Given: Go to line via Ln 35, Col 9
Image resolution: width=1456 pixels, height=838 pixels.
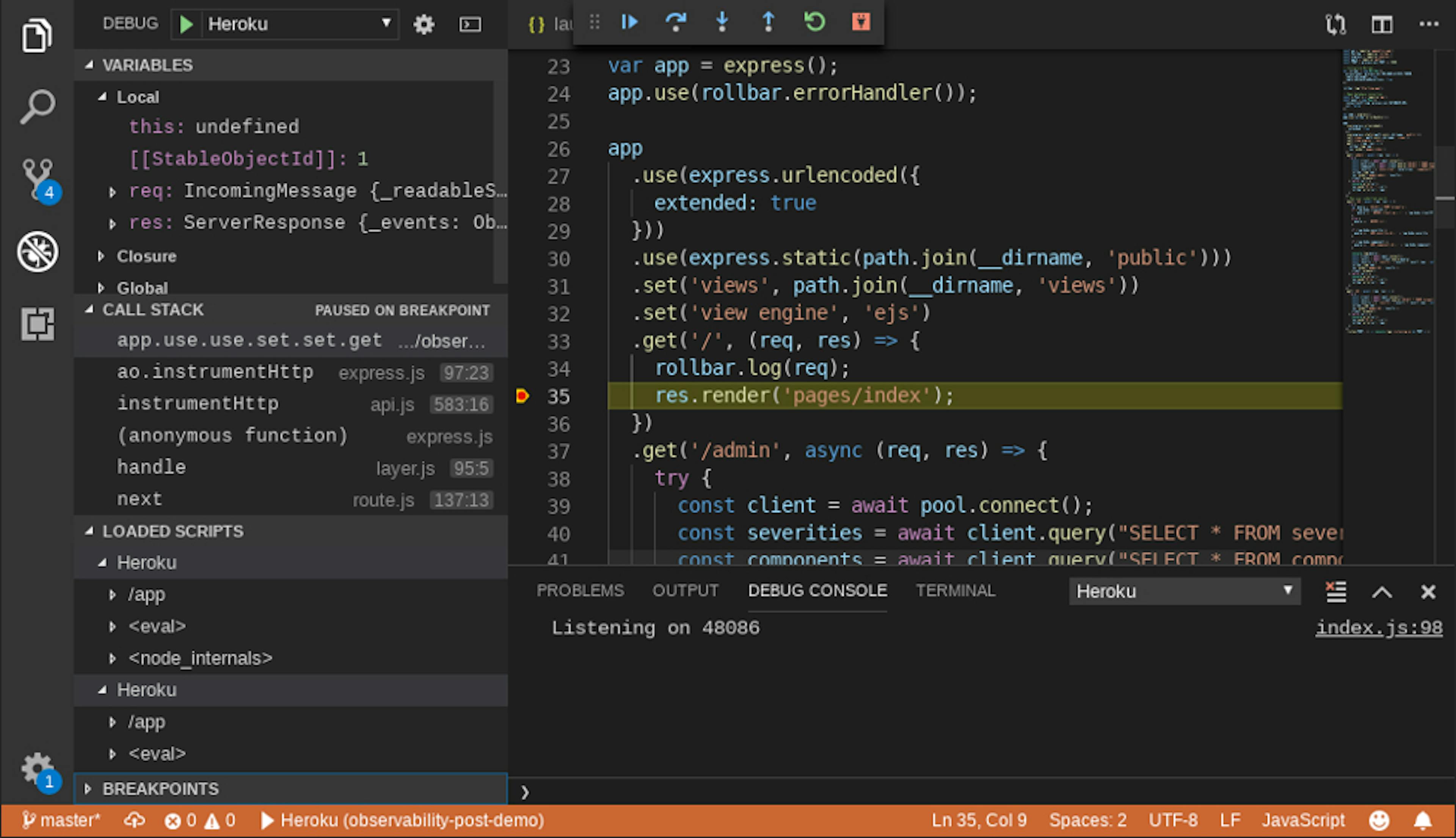Looking at the screenshot, I should click(x=979, y=820).
